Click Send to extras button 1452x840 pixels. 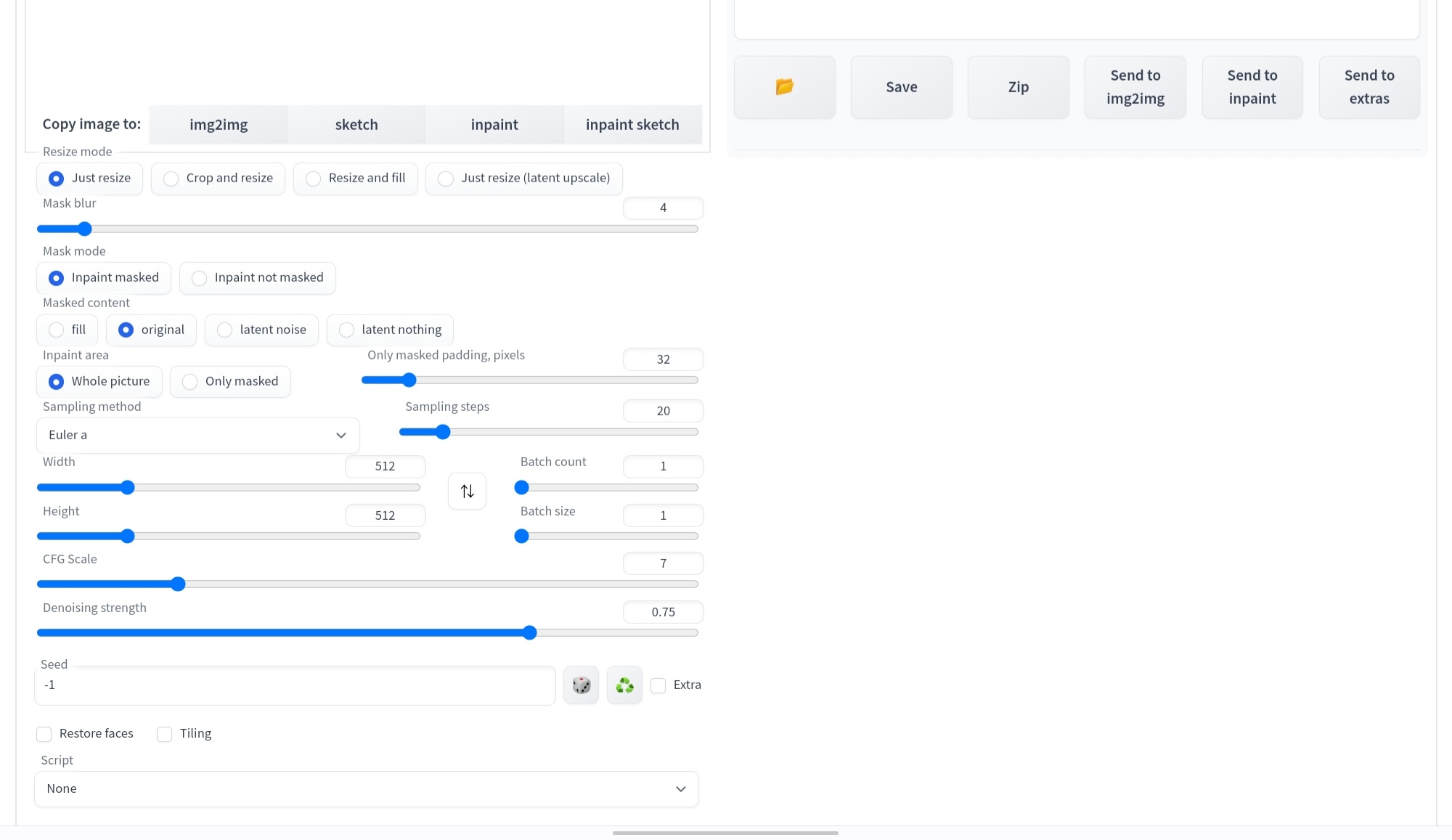[1369, 87]
